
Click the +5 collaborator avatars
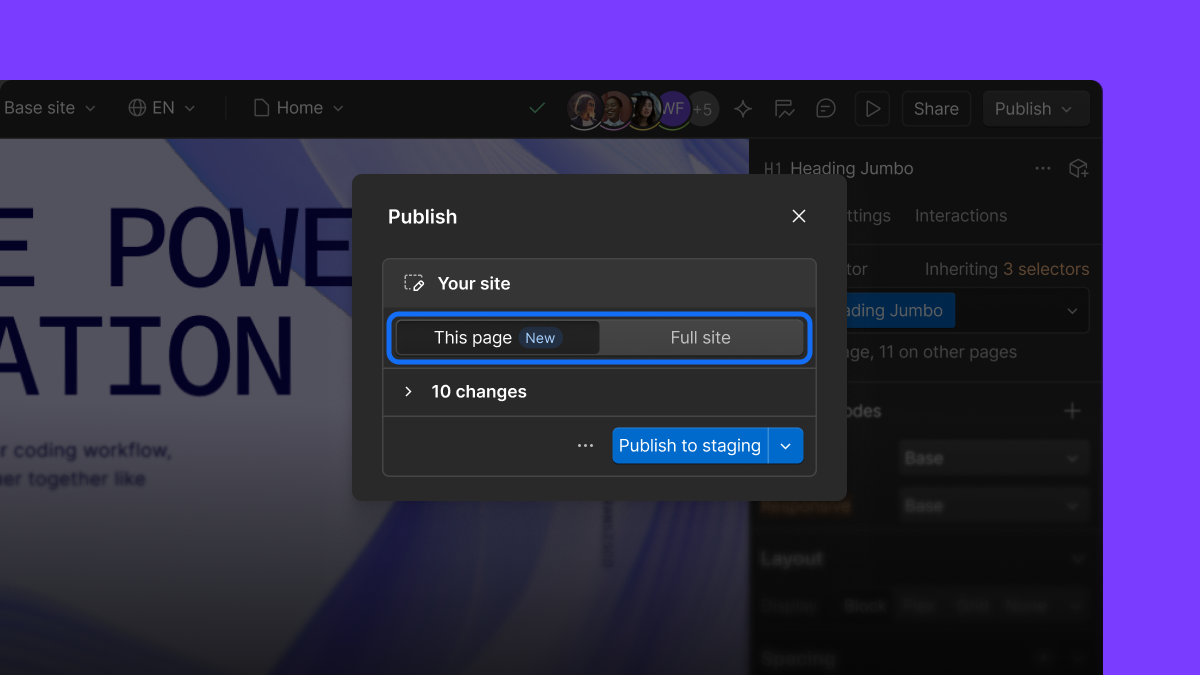703,108
